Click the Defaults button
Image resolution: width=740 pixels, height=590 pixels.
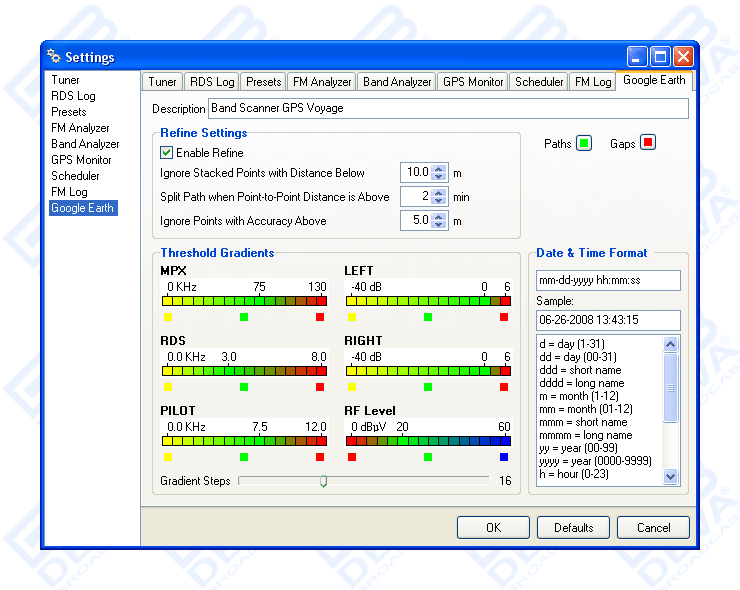tap(573, 527)
